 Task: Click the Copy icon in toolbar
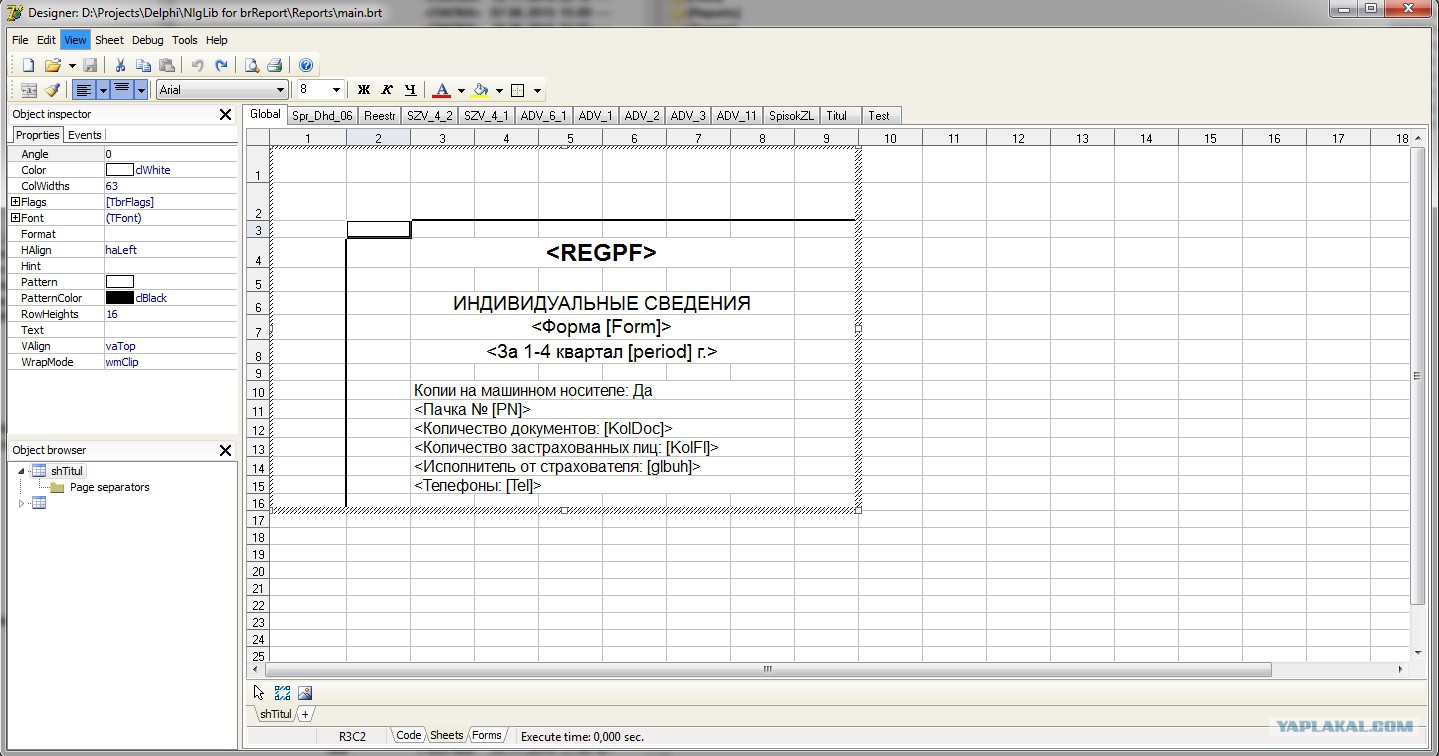(x=144, y=65)
